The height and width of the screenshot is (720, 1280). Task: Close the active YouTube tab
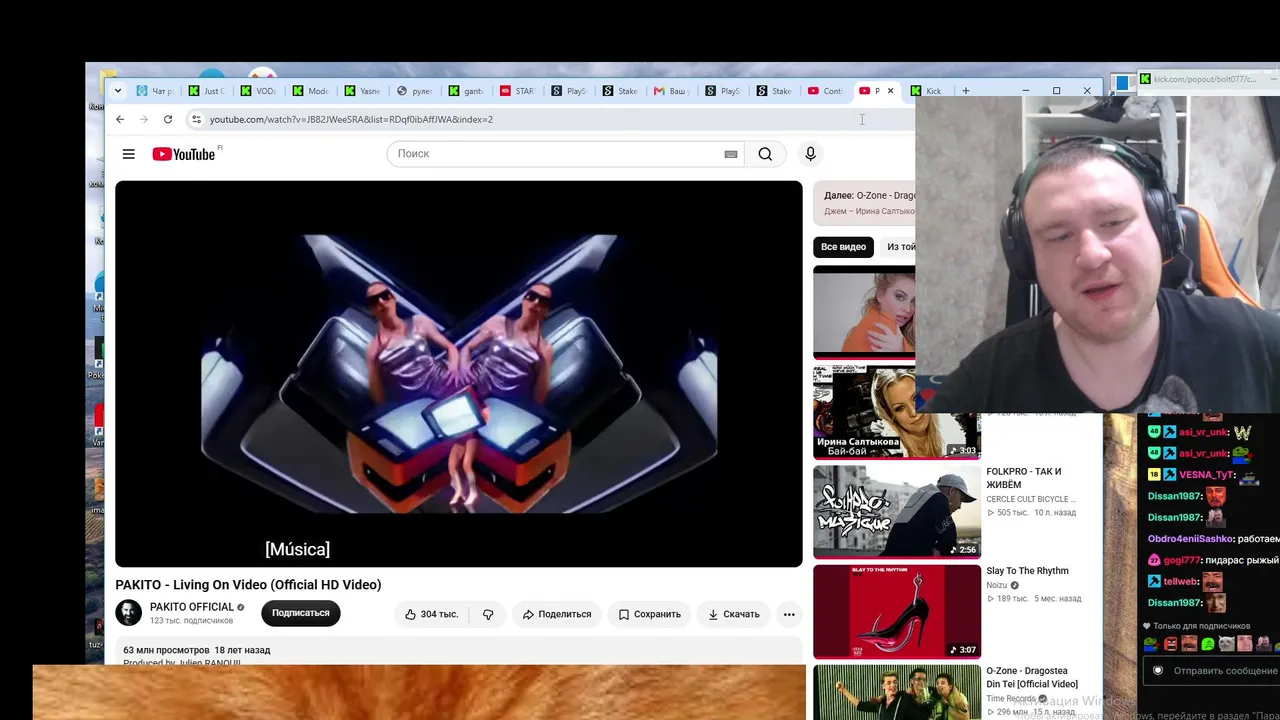point(890,91)
